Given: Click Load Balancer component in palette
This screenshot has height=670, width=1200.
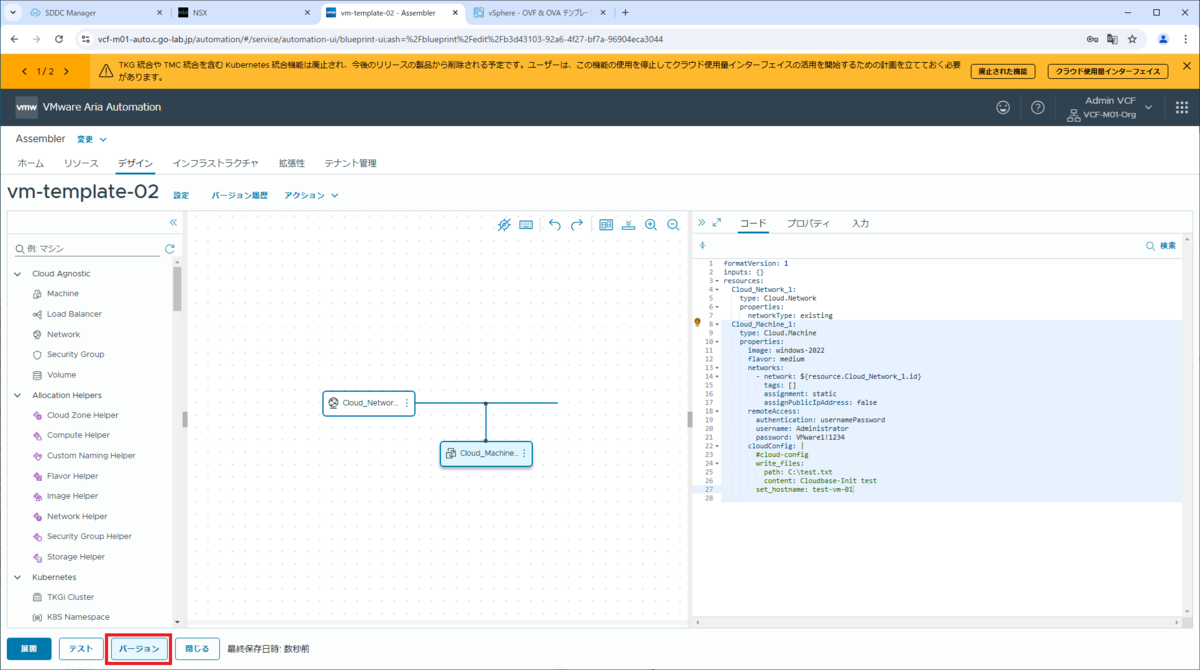Looking at the screenshot, I should click(x=74, y=314).
